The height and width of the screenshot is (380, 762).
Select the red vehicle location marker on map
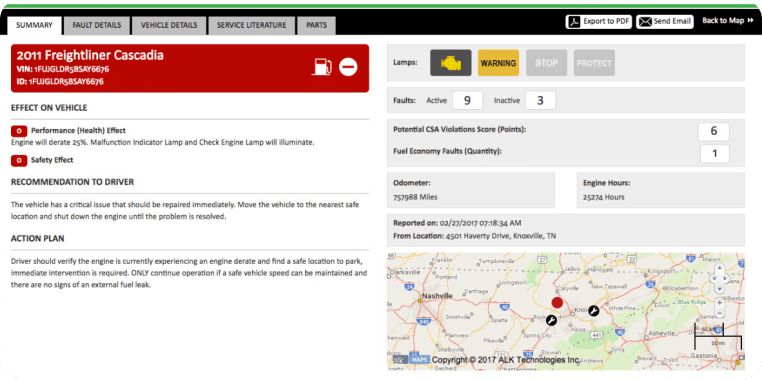(557, 303)
